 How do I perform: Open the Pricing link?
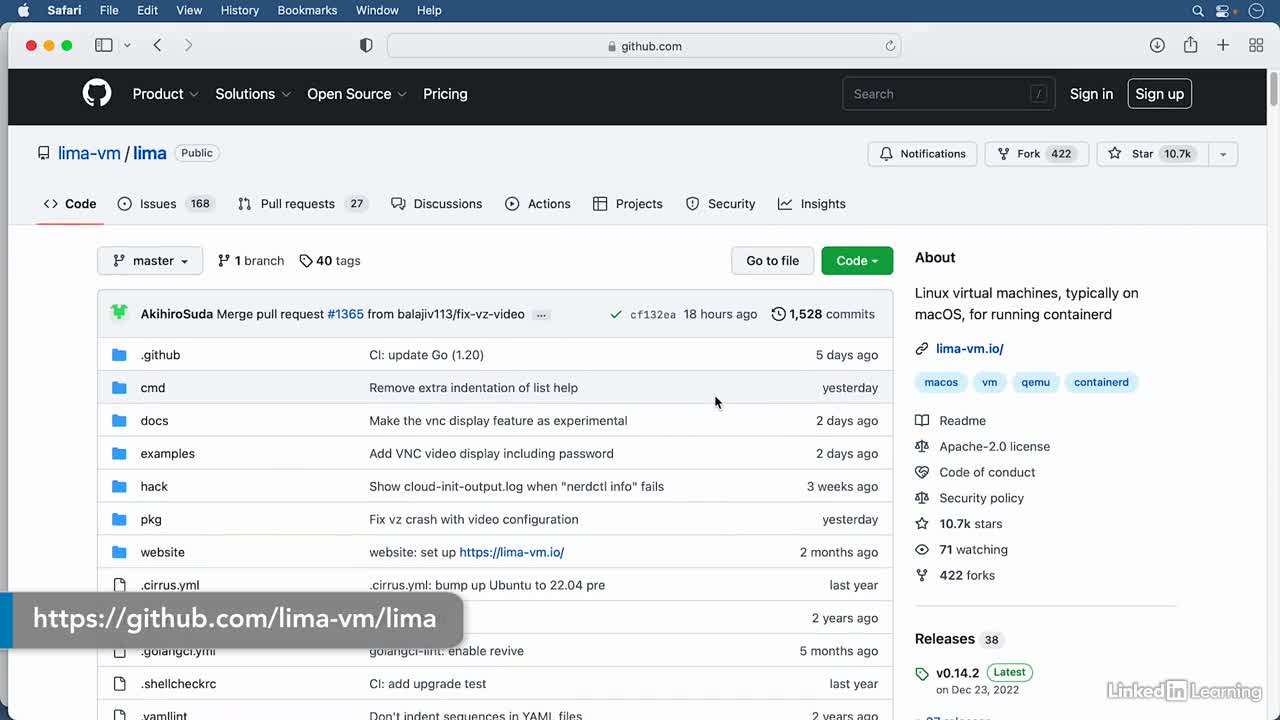(x=445, y=94)
